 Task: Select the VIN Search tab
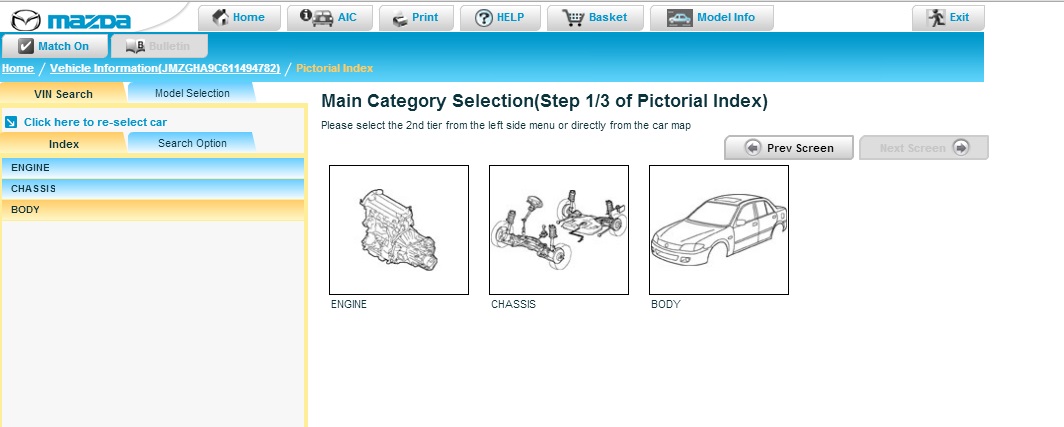tap(63, 94)
